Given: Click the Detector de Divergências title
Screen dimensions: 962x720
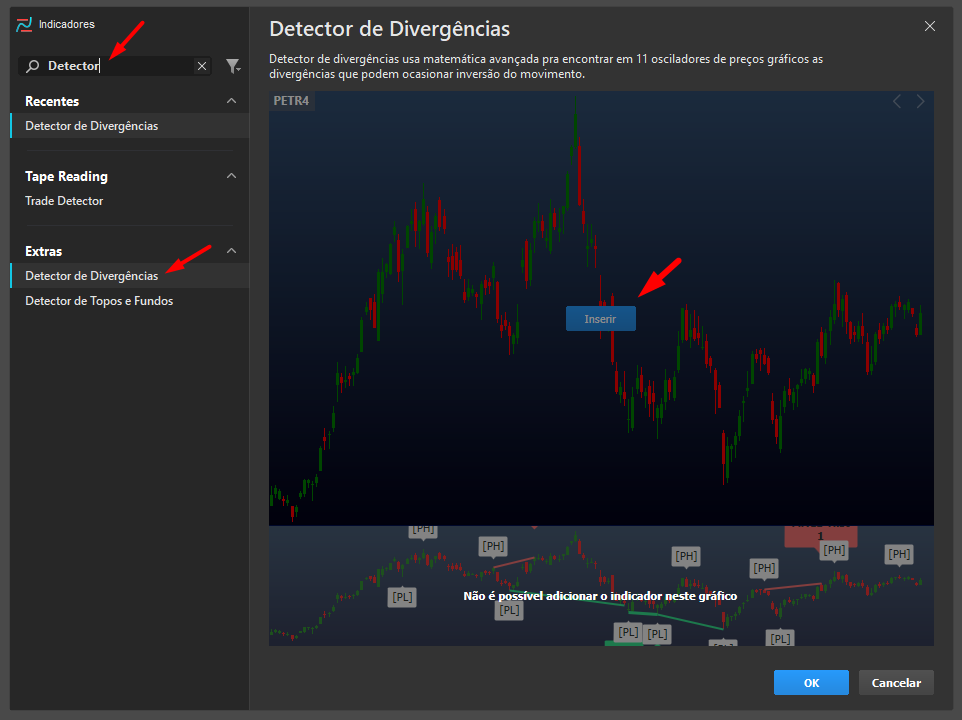Looking at the screenshot, I should click(390, 29).
